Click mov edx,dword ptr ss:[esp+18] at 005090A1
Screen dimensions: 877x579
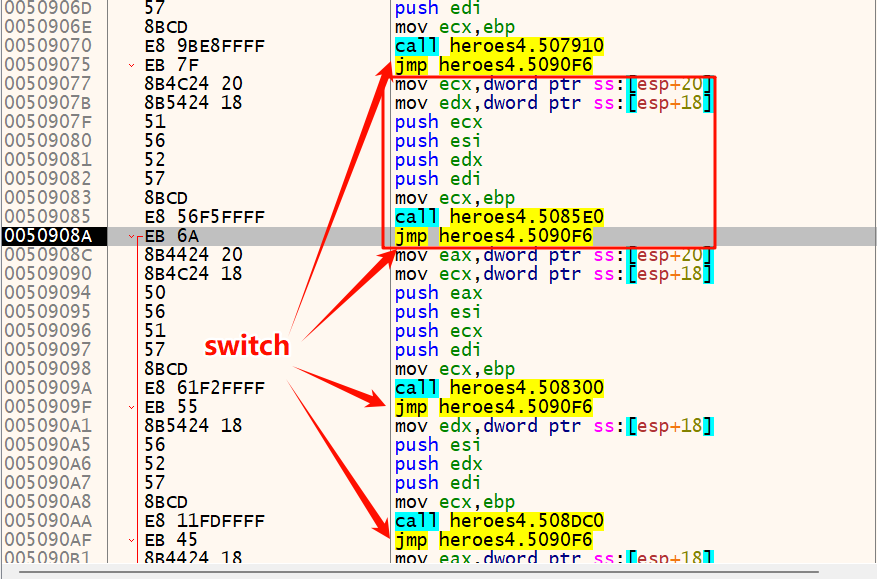(554, 426)
